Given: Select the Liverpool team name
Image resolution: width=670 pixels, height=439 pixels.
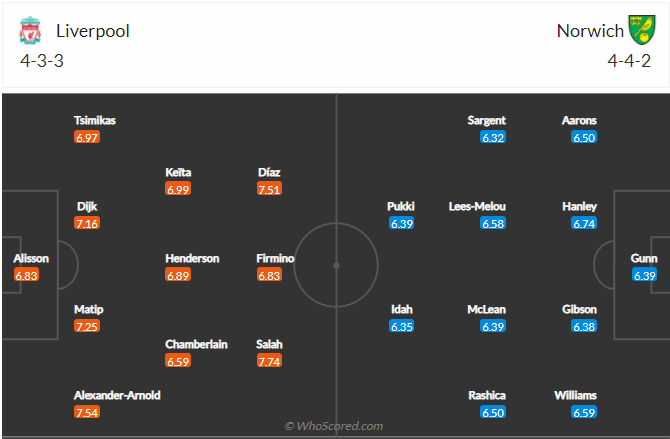Looking at the screenshot, I should 93,30.
